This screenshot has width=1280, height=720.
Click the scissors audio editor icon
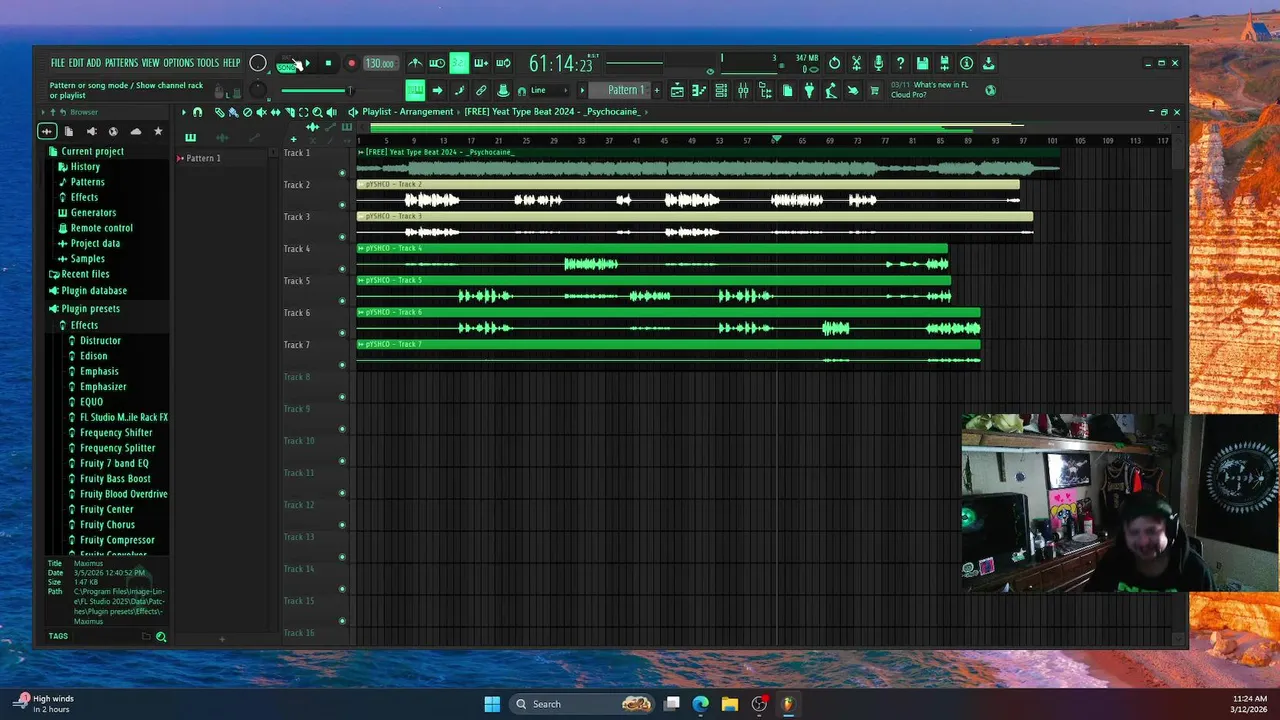tap(856, 63)
